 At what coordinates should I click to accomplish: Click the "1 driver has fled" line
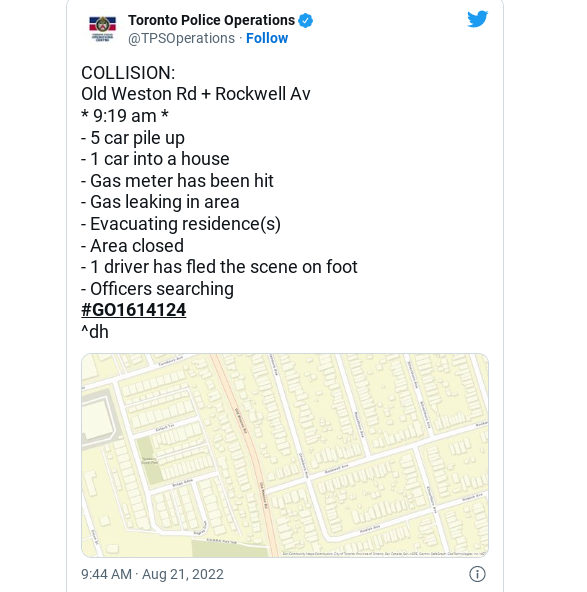click(x=219, y=267)
